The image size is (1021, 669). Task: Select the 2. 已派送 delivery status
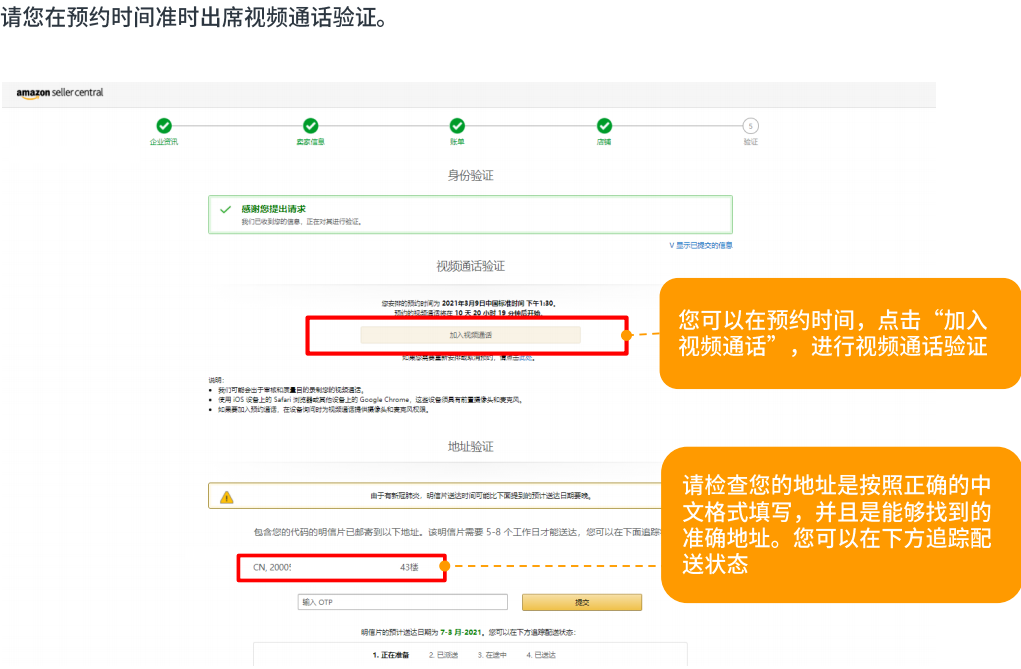[445, 655]
